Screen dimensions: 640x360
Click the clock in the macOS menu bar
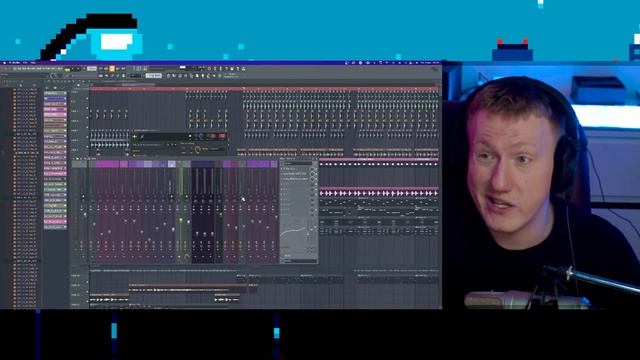coord(430,63)
